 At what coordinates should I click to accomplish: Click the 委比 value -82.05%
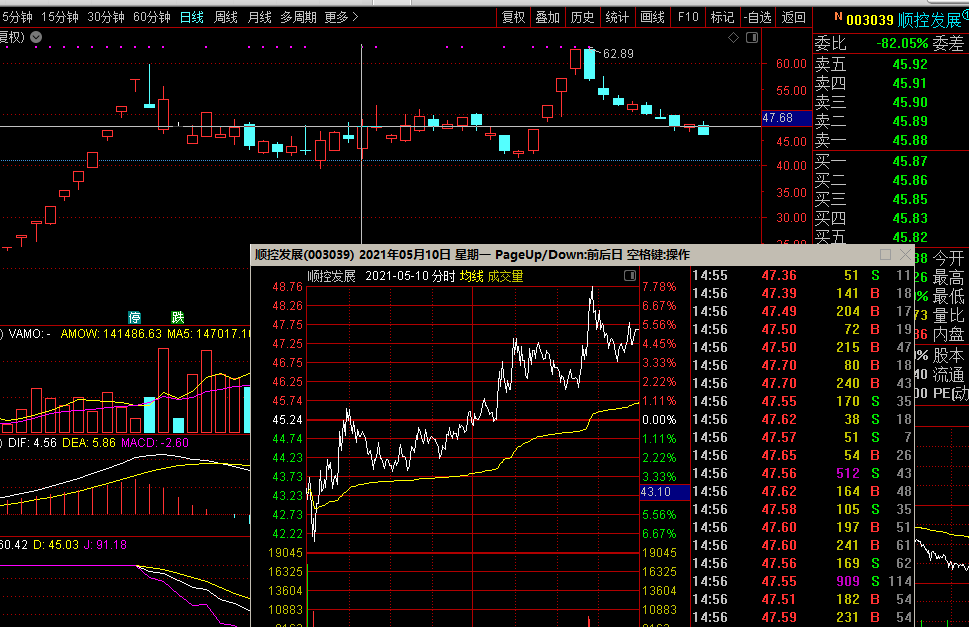[x=902, y=43]
